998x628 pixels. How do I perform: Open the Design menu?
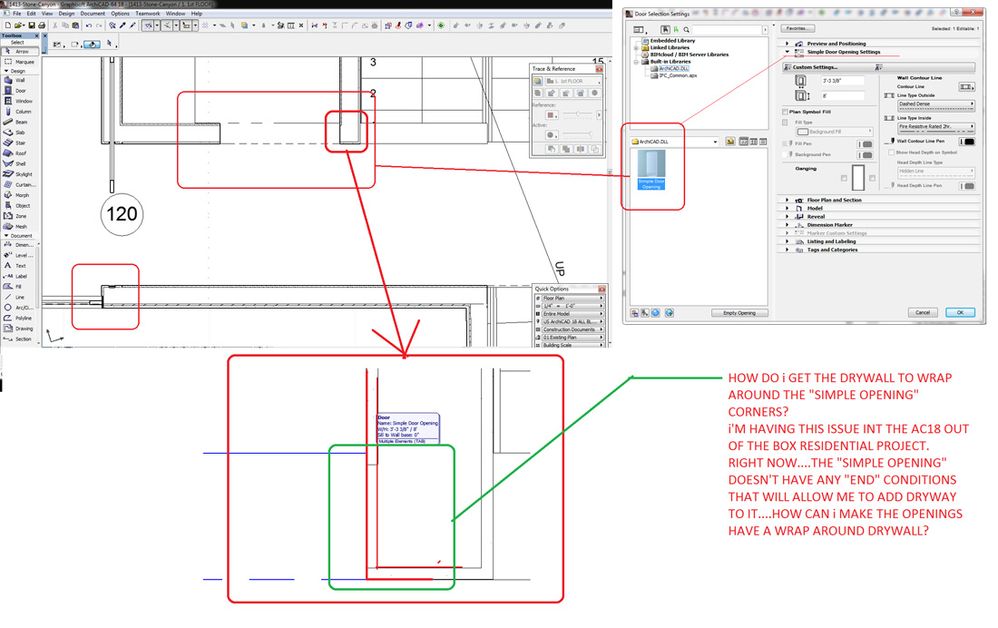[66, 13]
